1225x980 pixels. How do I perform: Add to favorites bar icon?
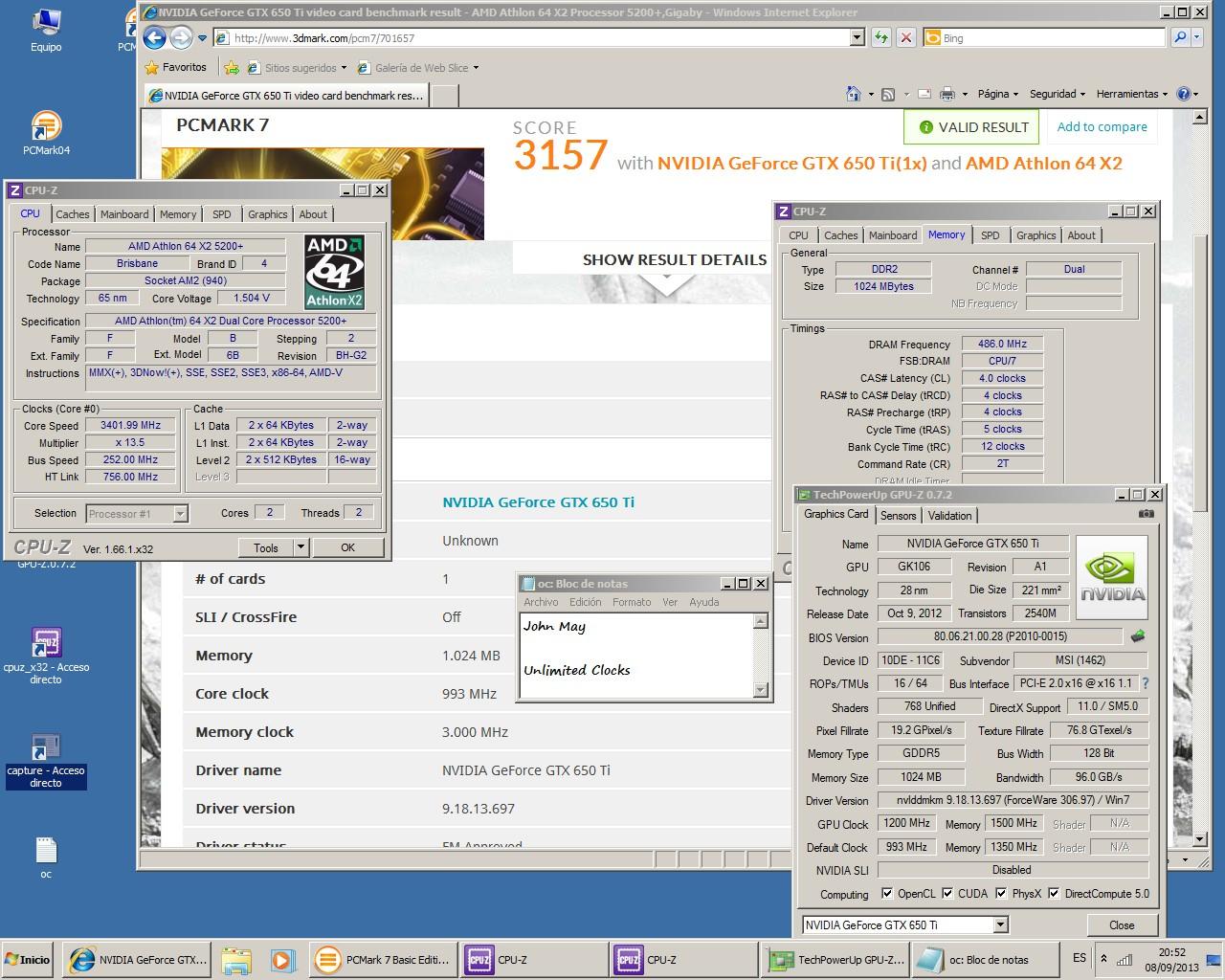231,67
